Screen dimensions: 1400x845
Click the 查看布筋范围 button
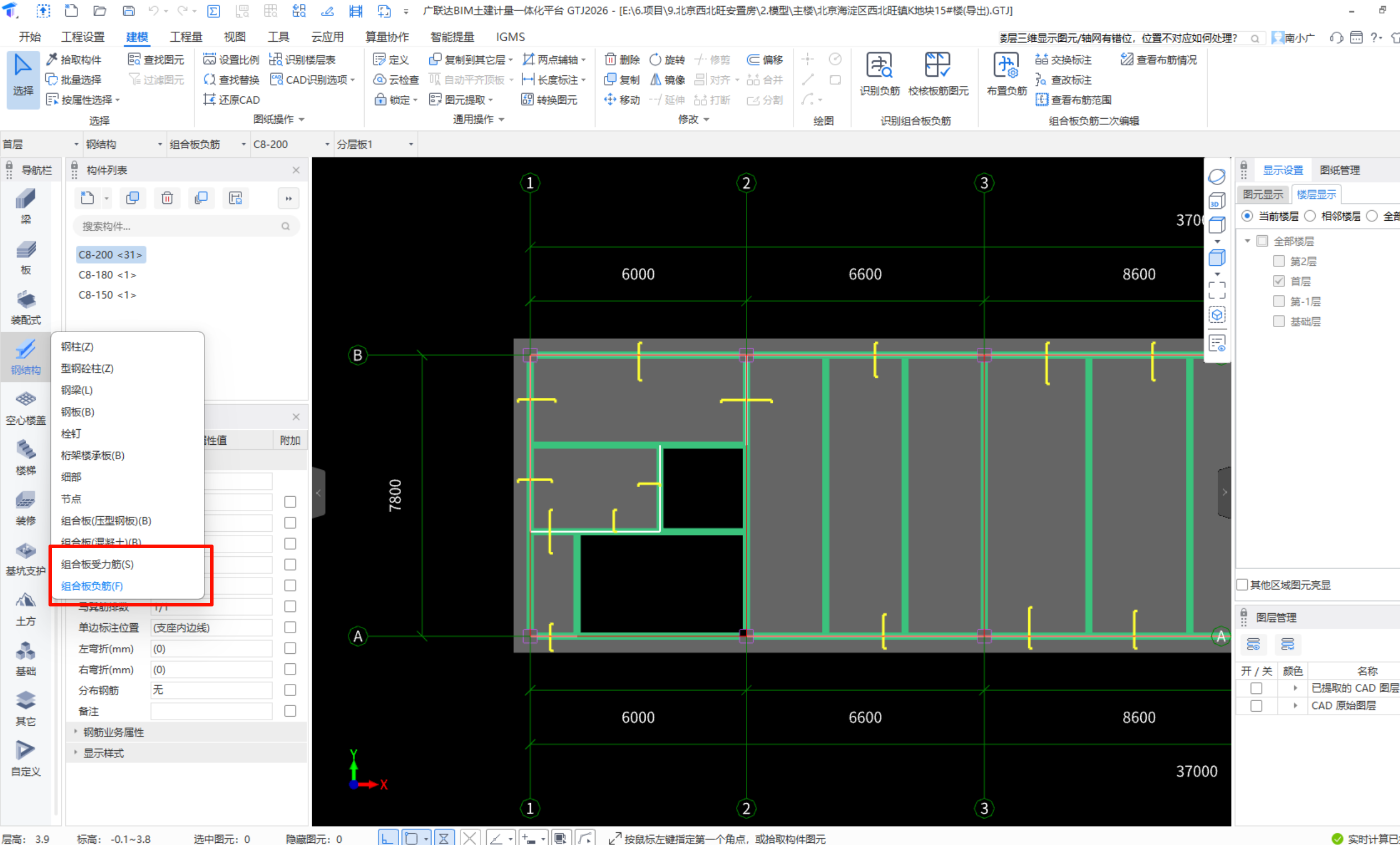click(1074, 100)
